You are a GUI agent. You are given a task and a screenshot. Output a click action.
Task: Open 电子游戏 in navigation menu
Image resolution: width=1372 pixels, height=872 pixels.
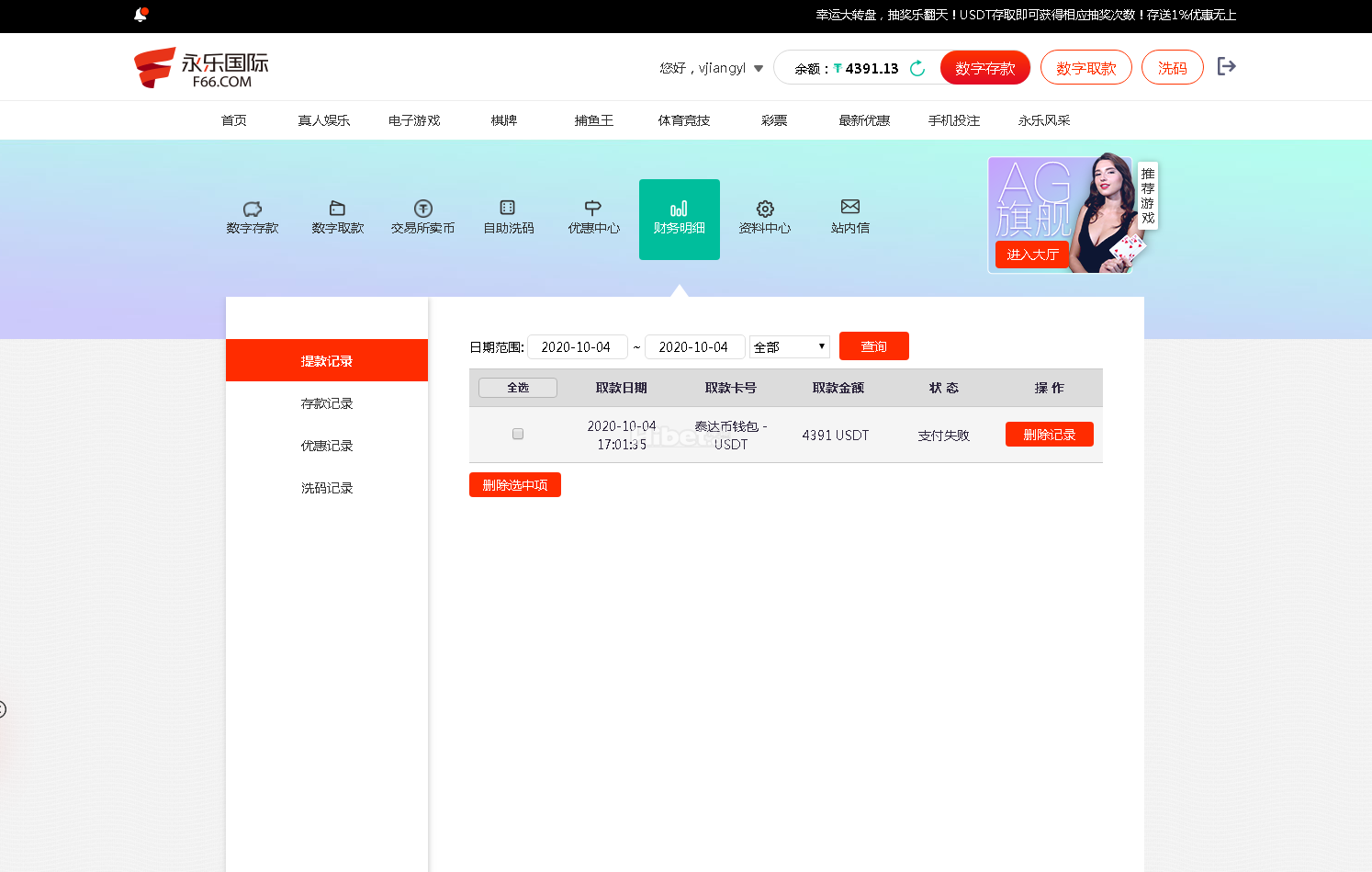pyautogui.click(x=414, y=120)
